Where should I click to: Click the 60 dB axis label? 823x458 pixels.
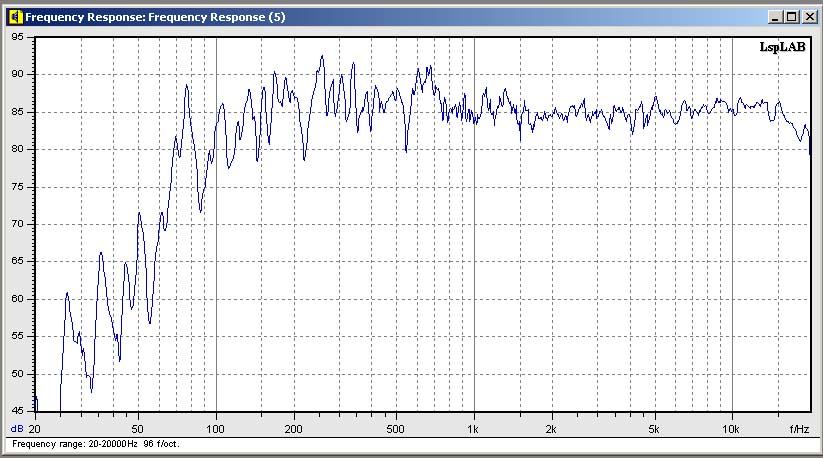click(x=17, y=299)
